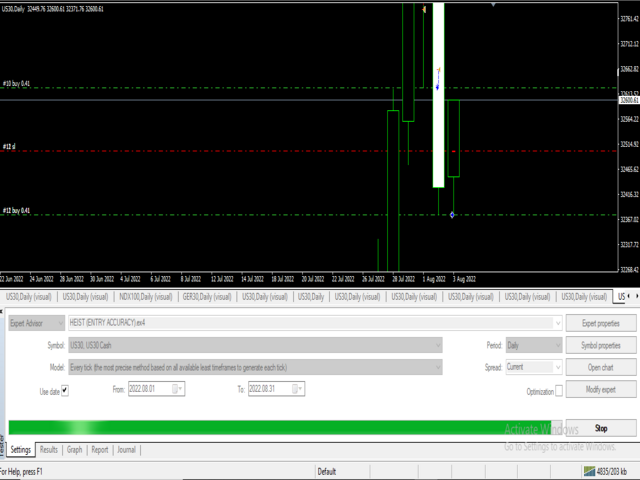Click the connection status bars icon

(x=589, y=471)
